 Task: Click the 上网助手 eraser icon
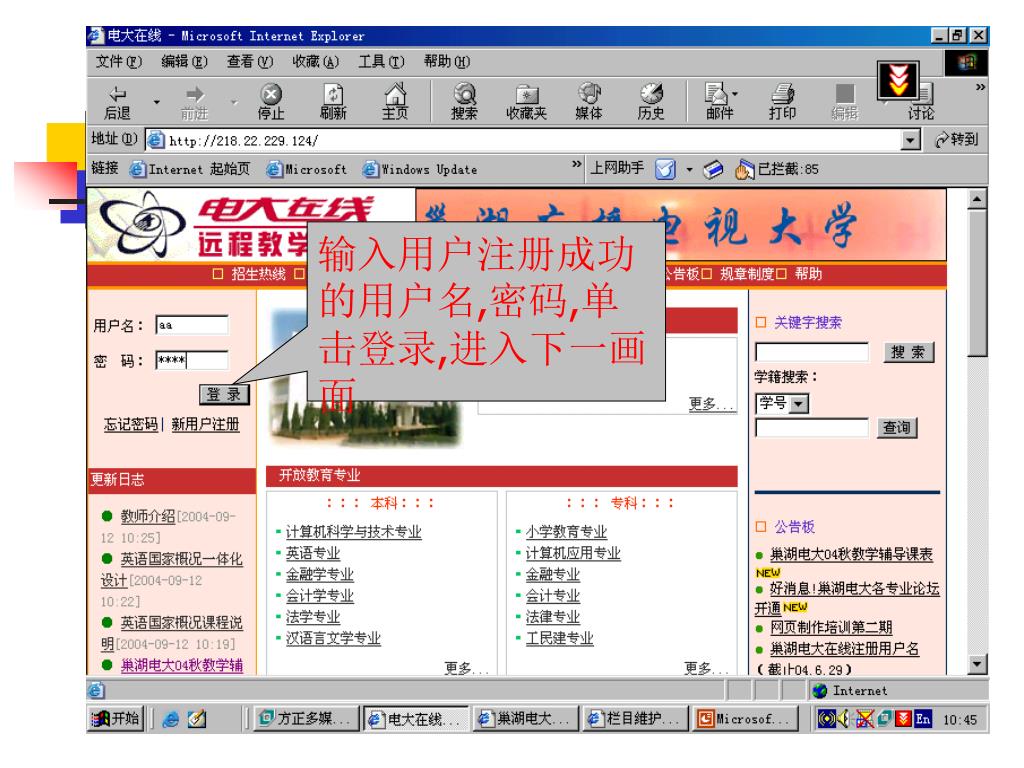click(x=713, y=169)
